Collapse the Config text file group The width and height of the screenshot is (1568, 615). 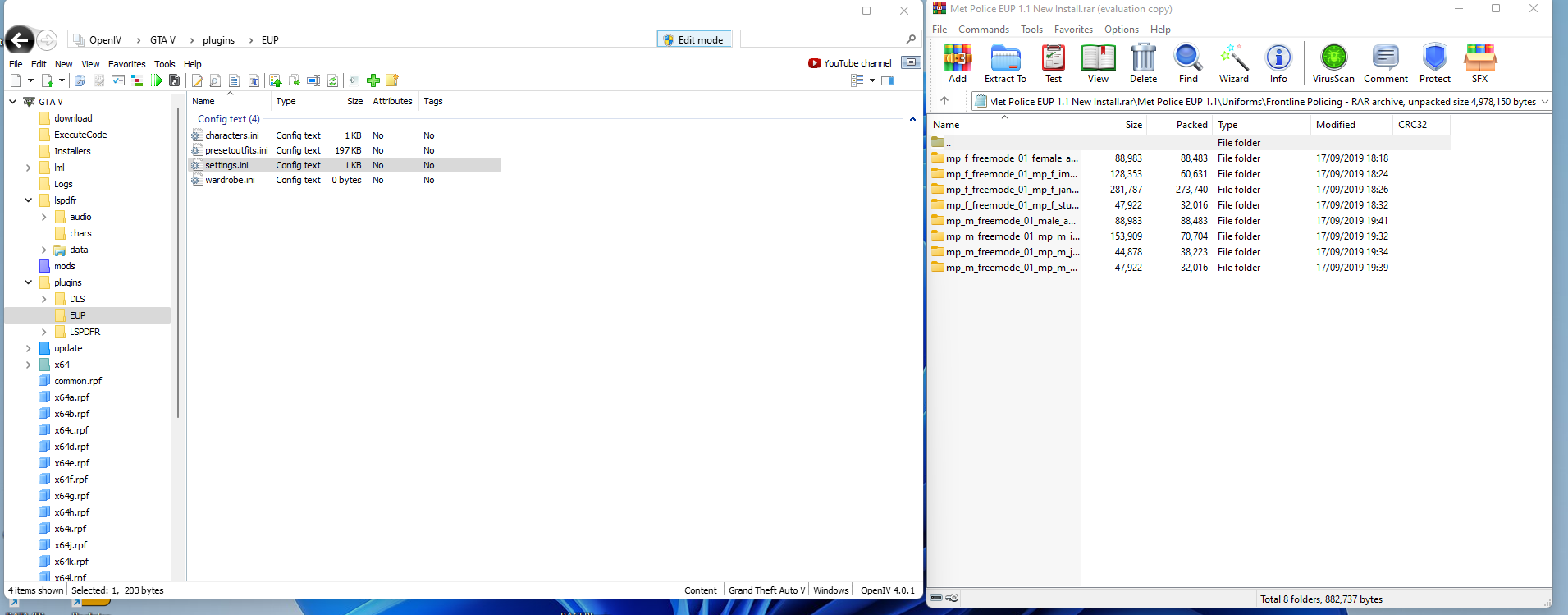(x=912, y=119)
